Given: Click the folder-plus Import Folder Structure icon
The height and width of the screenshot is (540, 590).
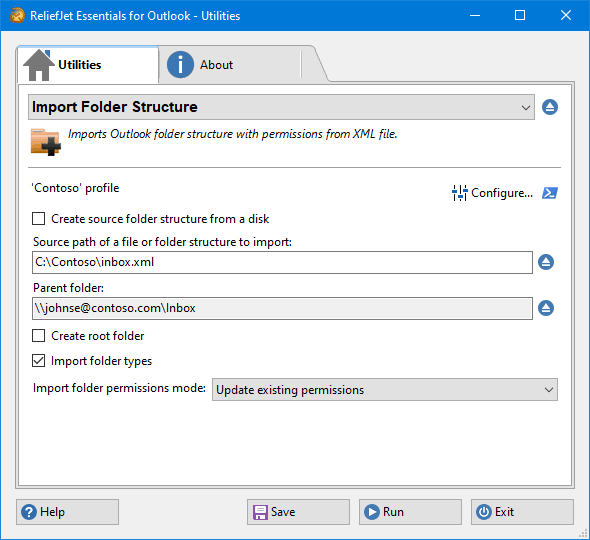Looking at the screenshot, I should tap(46, 142).
